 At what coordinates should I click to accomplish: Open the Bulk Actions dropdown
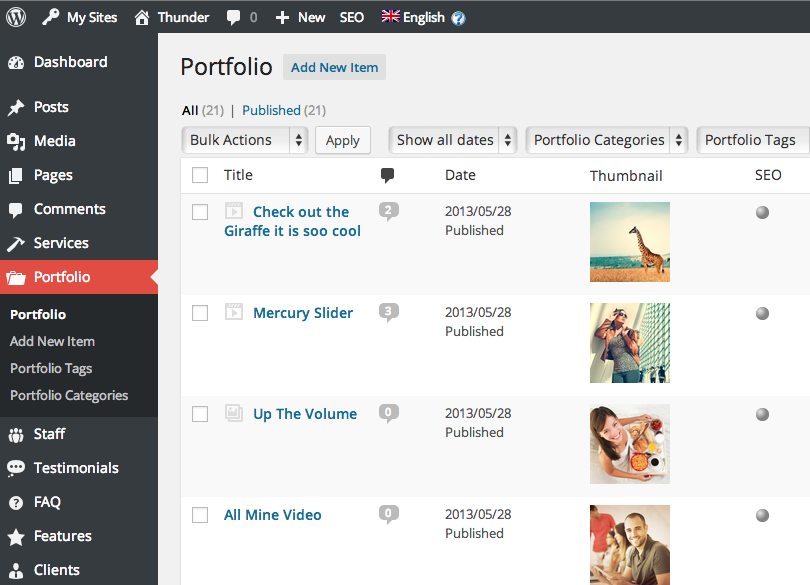[x=244, y=140]
